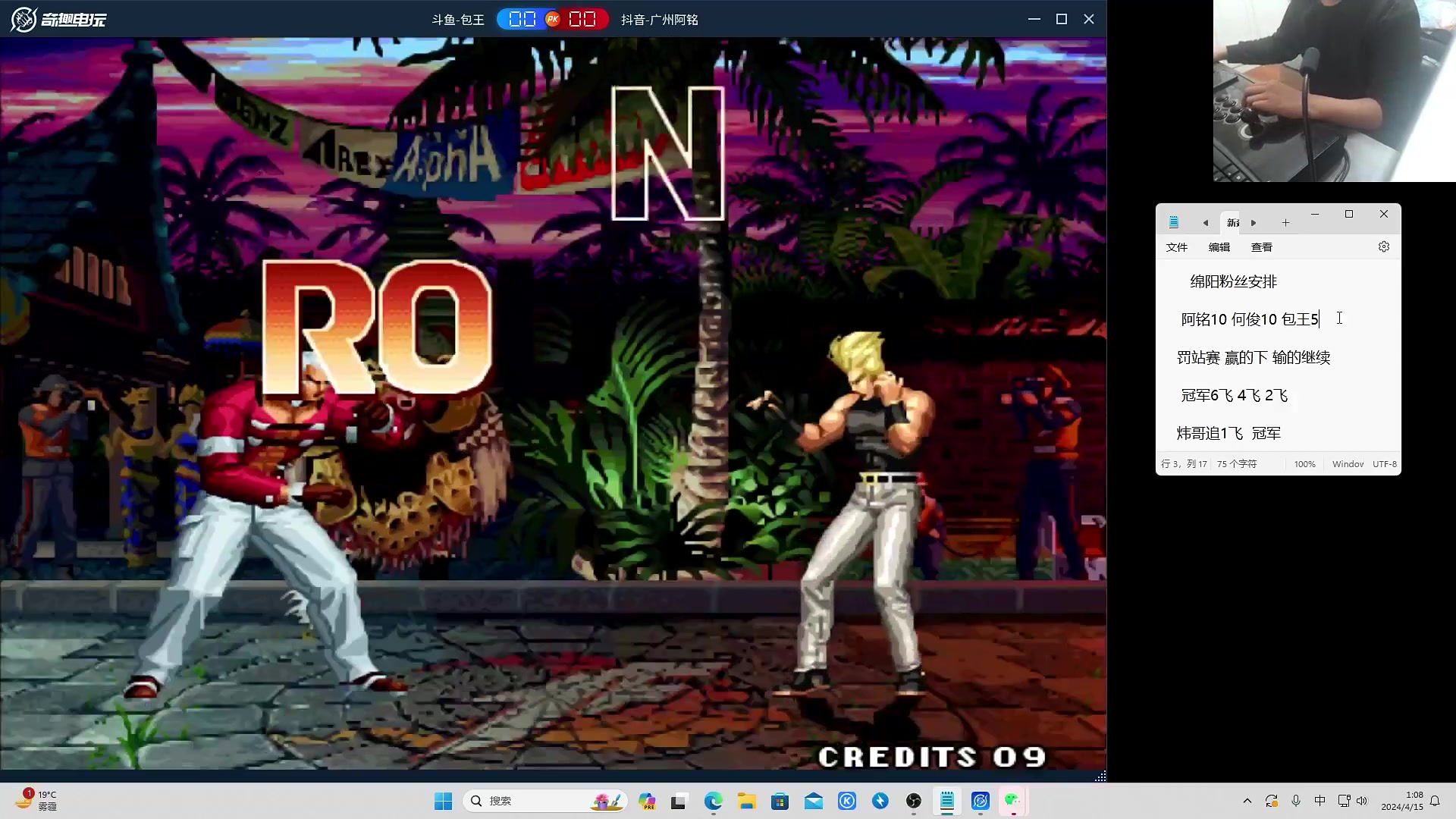Open the clock and date panel
The width and height of the screenshot is (1456, 819).
[1402, 801]
